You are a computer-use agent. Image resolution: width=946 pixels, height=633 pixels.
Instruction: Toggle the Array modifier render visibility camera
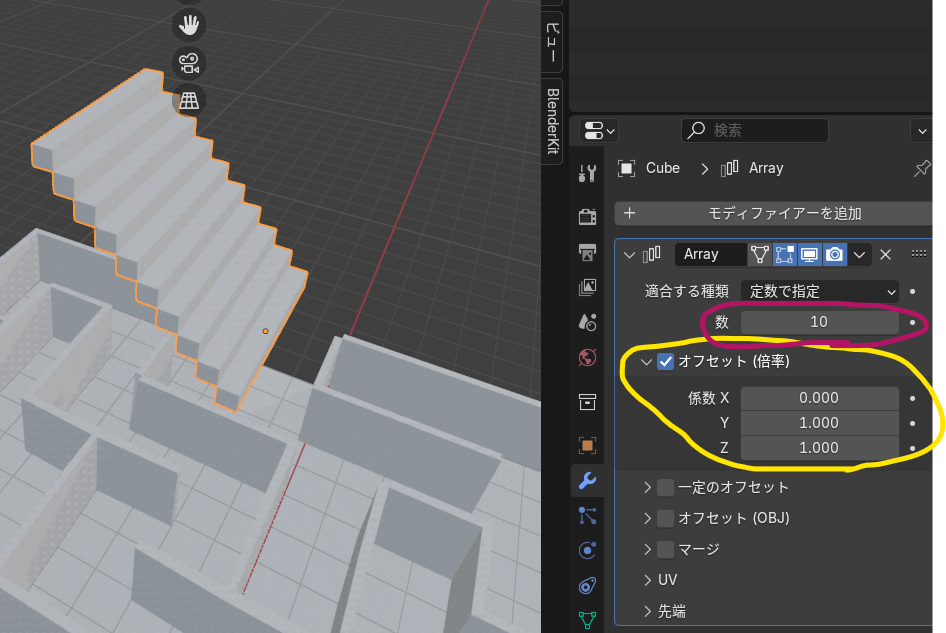pyautogui.click(x=834, y=254)
